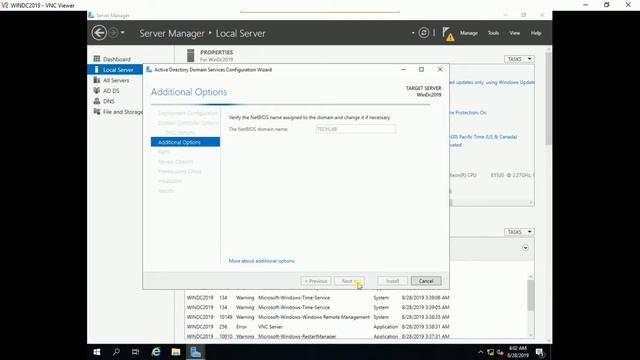The width and height of the screenshot is (640, 360).
Task: Open AD DS in the sidebar
Action: (x=111, y=91)
